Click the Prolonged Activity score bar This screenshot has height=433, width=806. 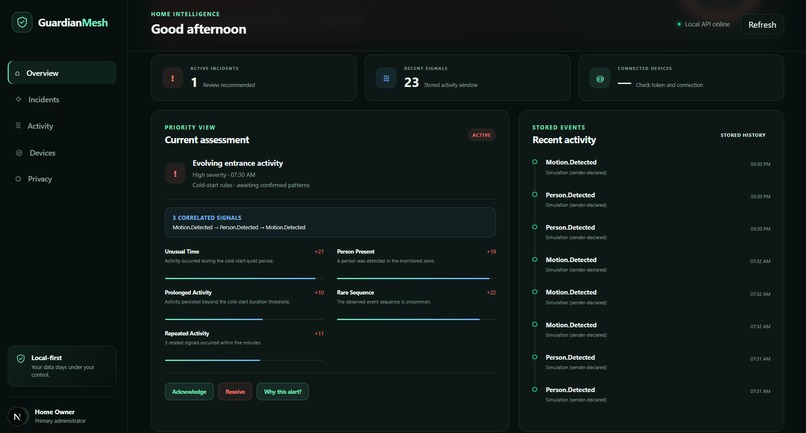244,319
